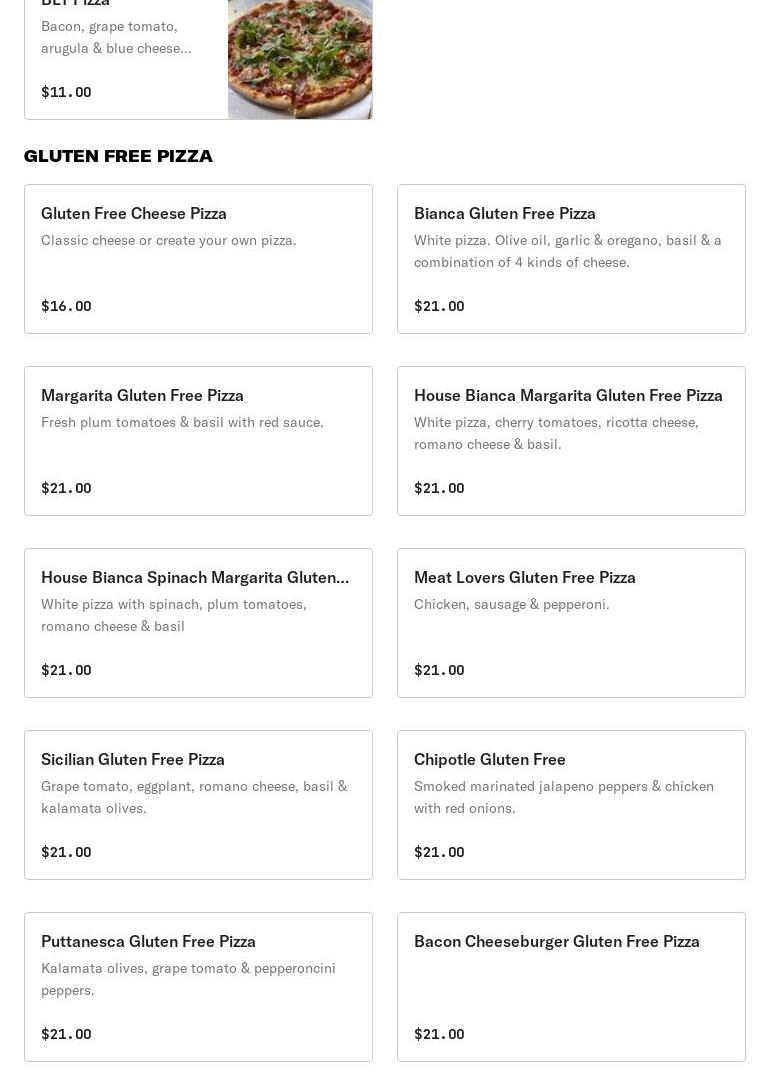Click the BLT Pizza photo thumbnail
Screen dimensions: 770x1082
tap(300, 58)
